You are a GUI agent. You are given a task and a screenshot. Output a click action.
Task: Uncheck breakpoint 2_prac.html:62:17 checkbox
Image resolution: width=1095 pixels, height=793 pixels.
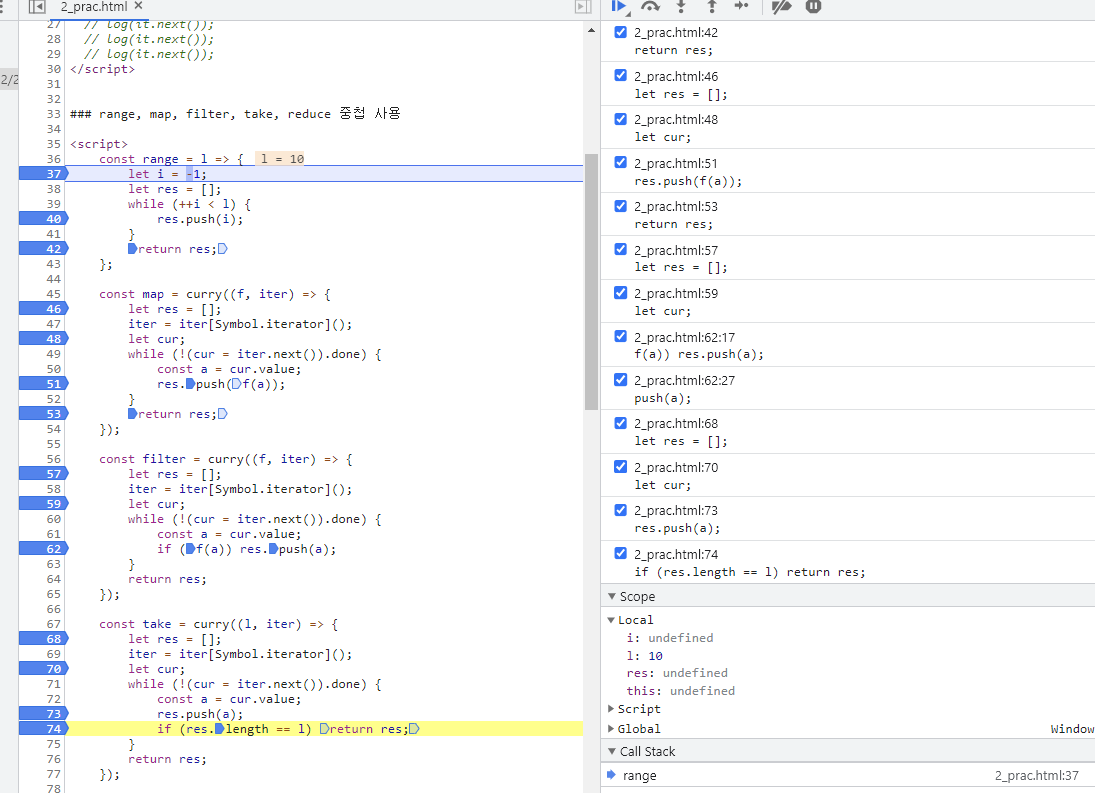coord(620,336)
